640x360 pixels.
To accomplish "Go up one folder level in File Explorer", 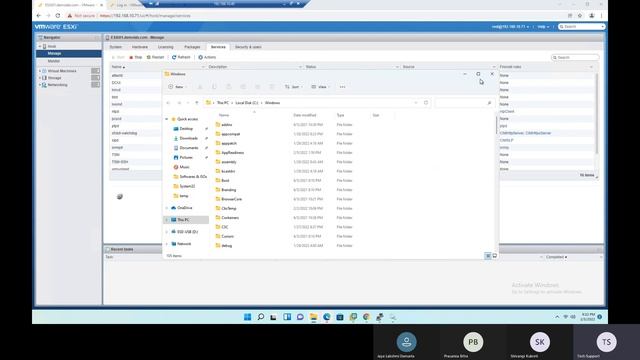I will pos(197,103).
